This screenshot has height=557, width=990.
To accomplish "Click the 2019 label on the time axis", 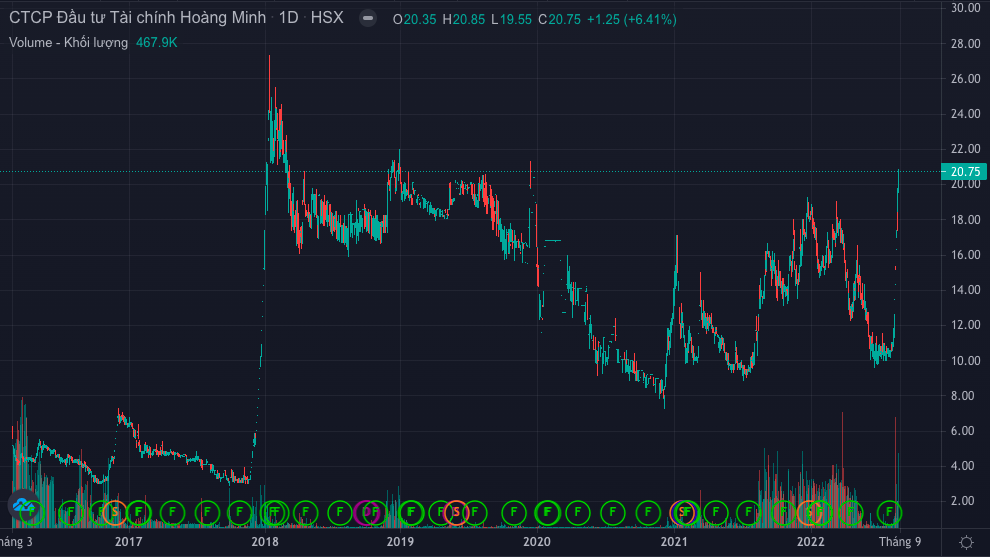I will tap(400, 542).
